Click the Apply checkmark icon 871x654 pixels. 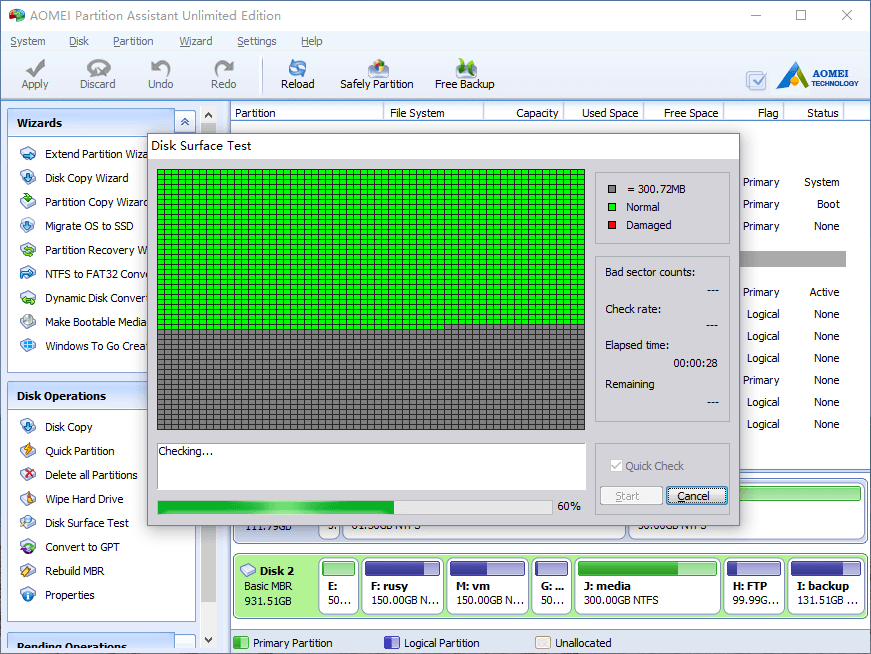(35, 68)
